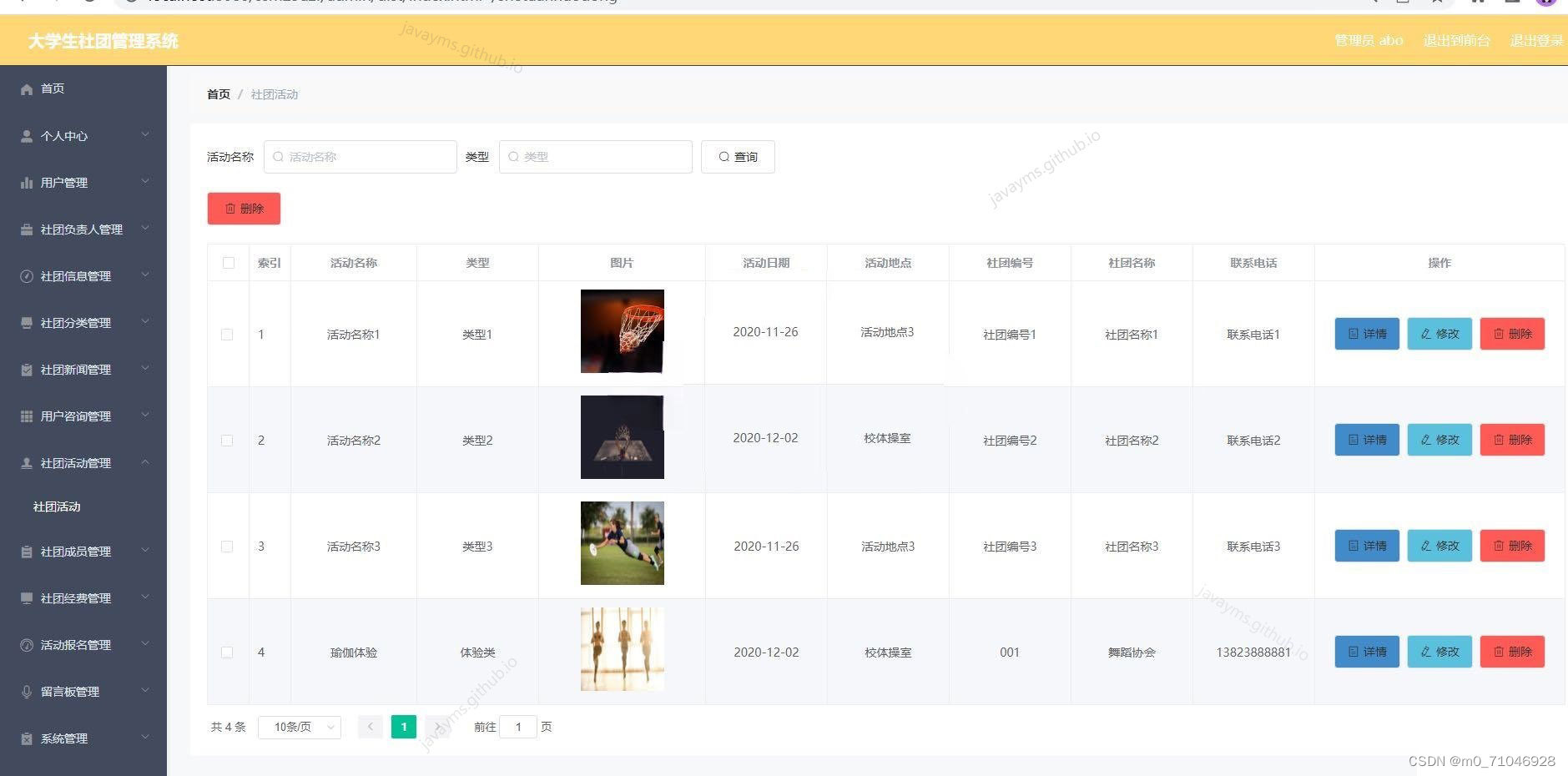Check the checkbox for row 瑜伽体验
The image size is (1568, 776).
click(227, 653)
